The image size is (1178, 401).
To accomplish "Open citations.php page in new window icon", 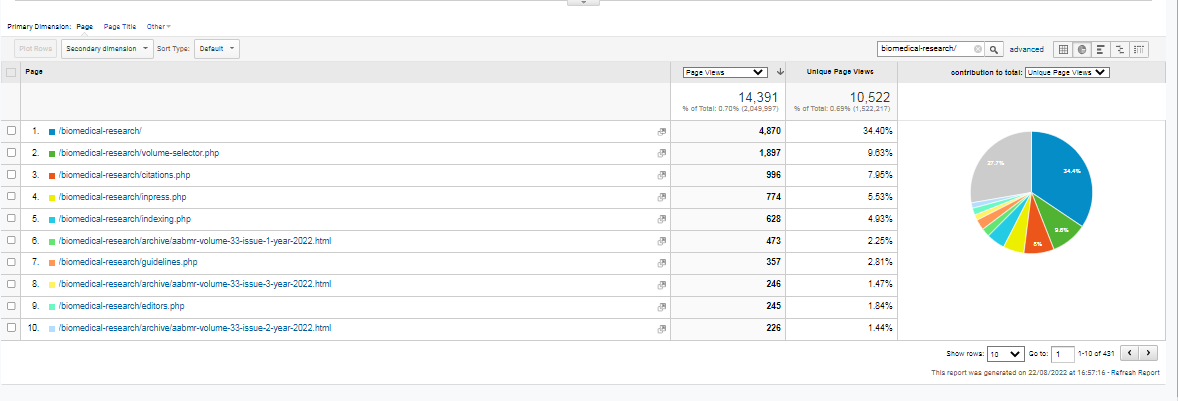I will (x=661, y=175).
